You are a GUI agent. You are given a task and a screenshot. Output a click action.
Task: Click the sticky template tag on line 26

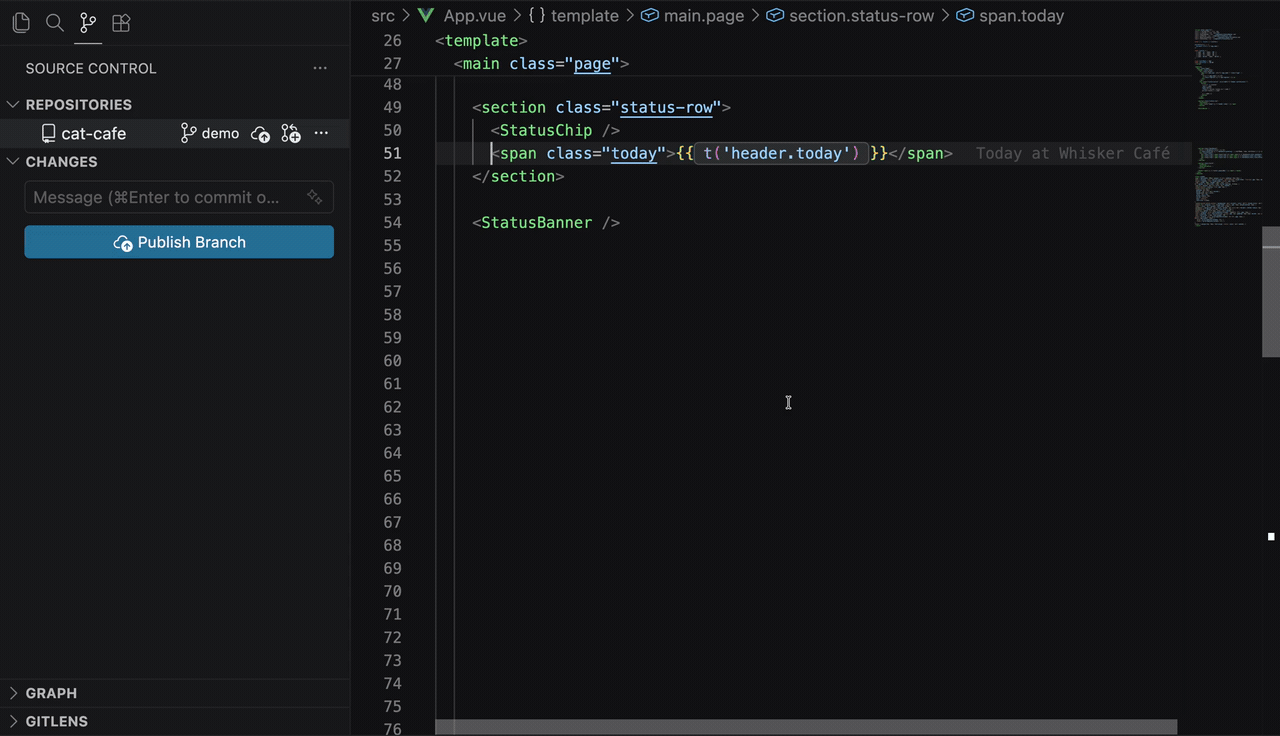pyautogui.click(x=482, y=40)
